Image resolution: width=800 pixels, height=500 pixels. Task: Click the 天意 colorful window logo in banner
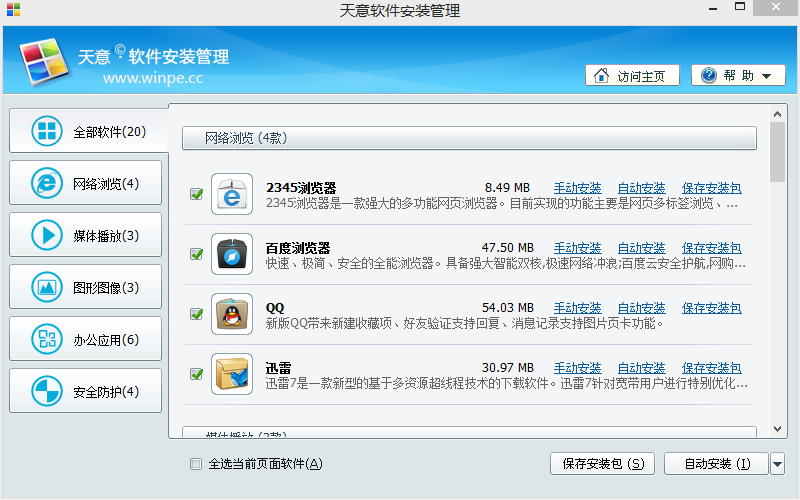[x=44, y=61]
